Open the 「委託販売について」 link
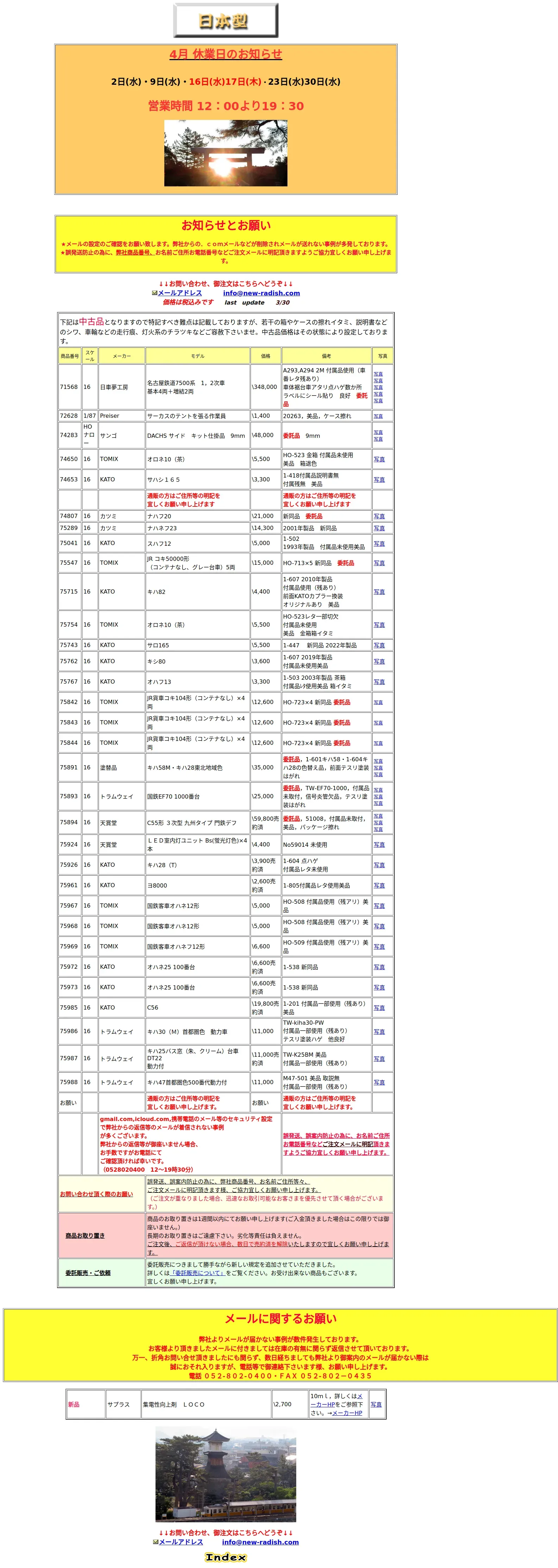This screenshot has height=1568, width=558. point(198,1273)
